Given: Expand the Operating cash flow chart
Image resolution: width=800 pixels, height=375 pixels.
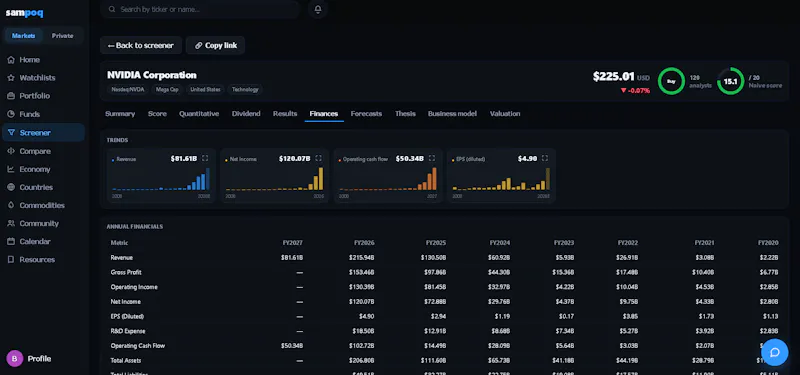Looking at the screenshot, I should coord(432,158).
